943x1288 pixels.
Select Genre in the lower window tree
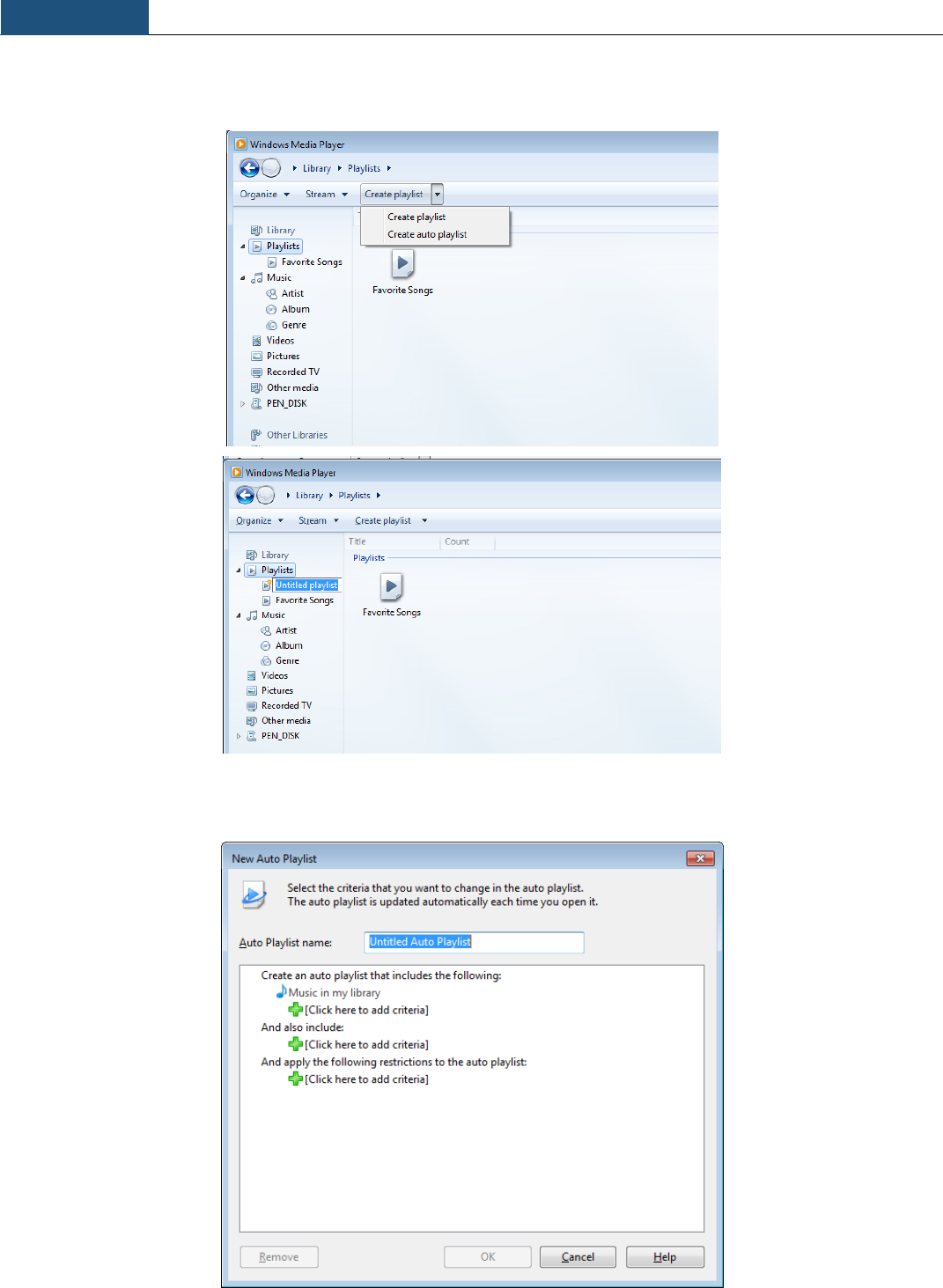point(287,661)
